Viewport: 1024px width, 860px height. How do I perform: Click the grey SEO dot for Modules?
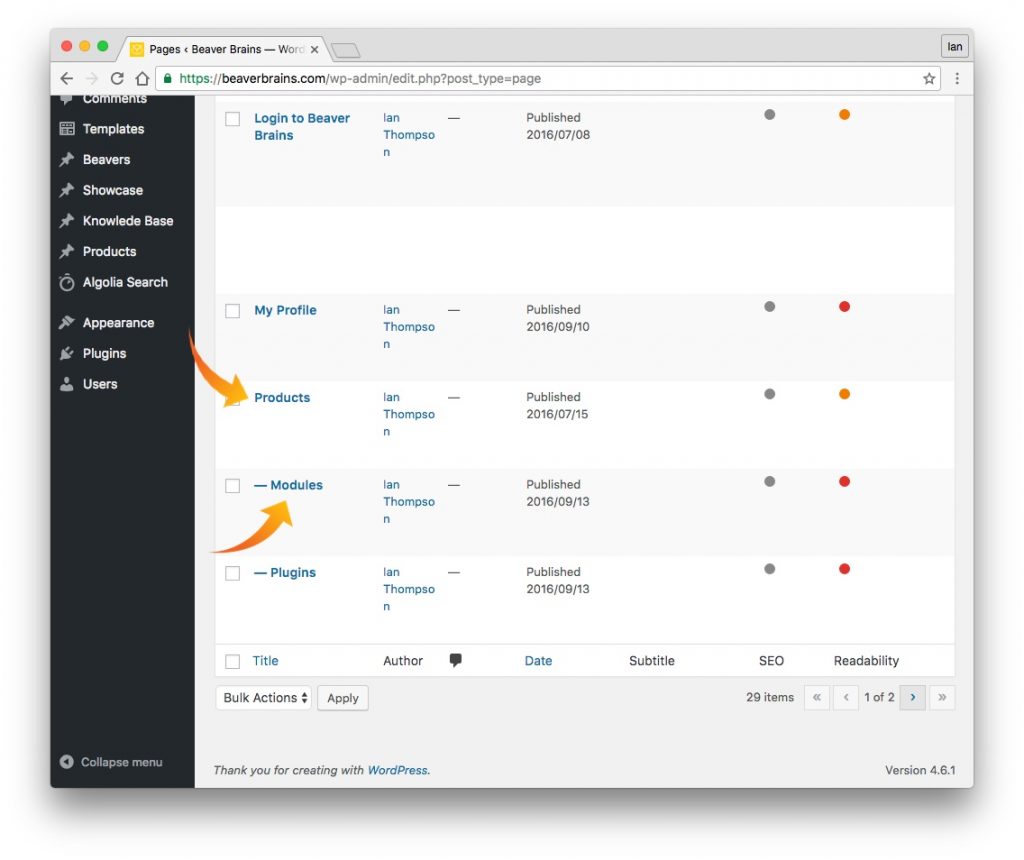pyautogui.click(x=770, y=481)
